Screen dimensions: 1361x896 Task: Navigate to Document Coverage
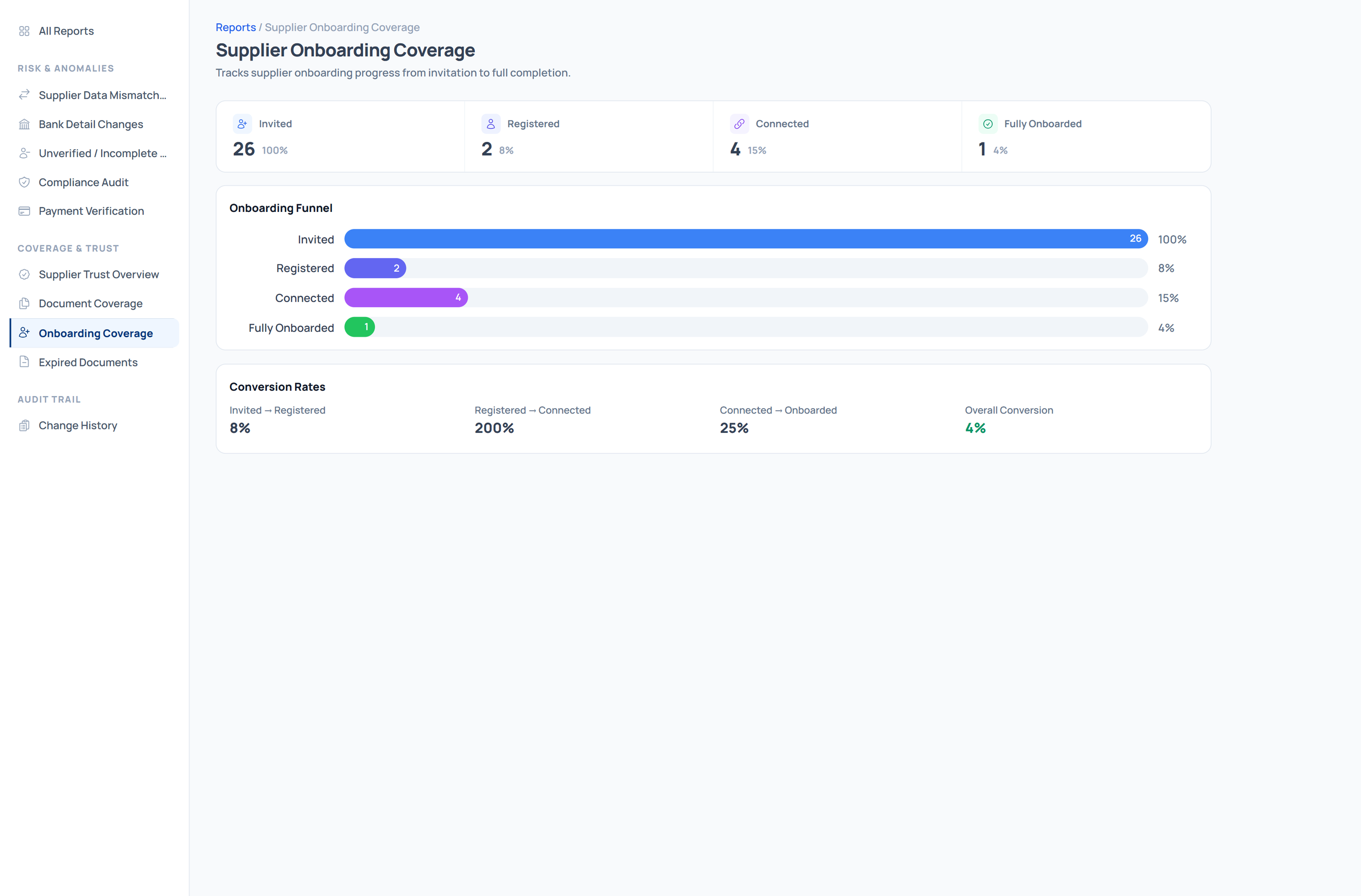coord(94,304)
